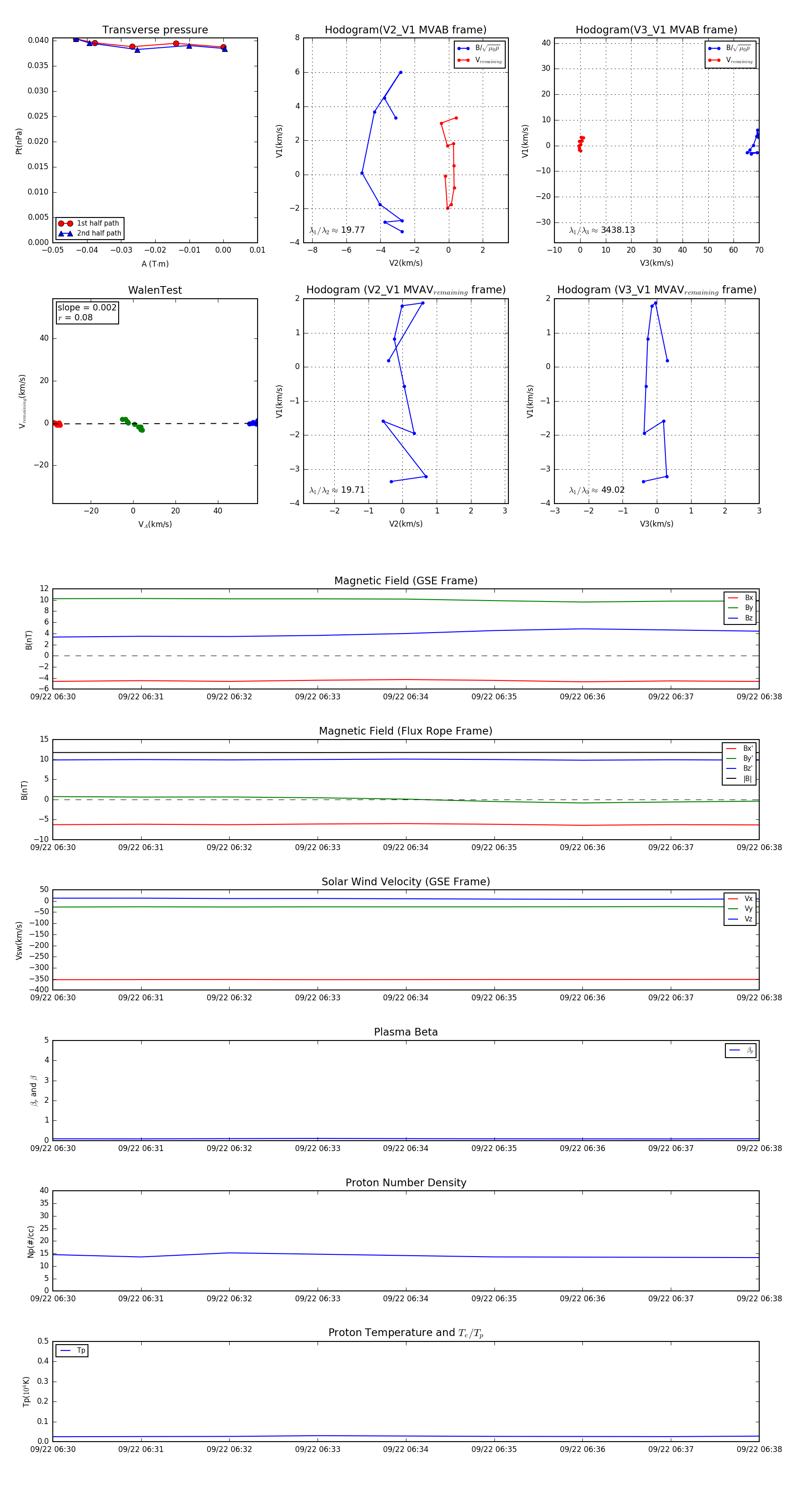The image size is (812, 1489).
Task: Click the 'Proton Temperature and Te/Tp' title
Action: point(406,1333)
